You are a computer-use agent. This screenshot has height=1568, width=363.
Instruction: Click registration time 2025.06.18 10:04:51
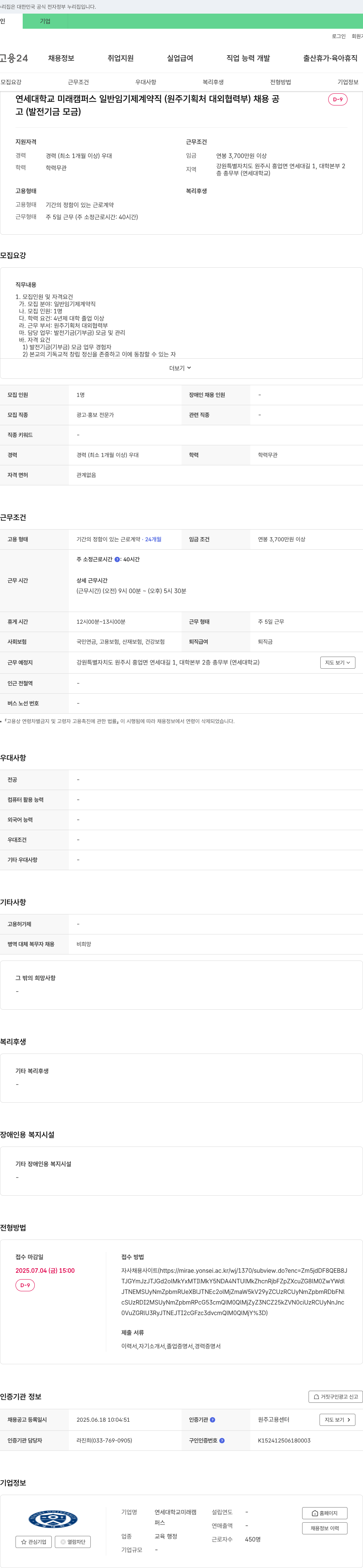pos(103,1419)
